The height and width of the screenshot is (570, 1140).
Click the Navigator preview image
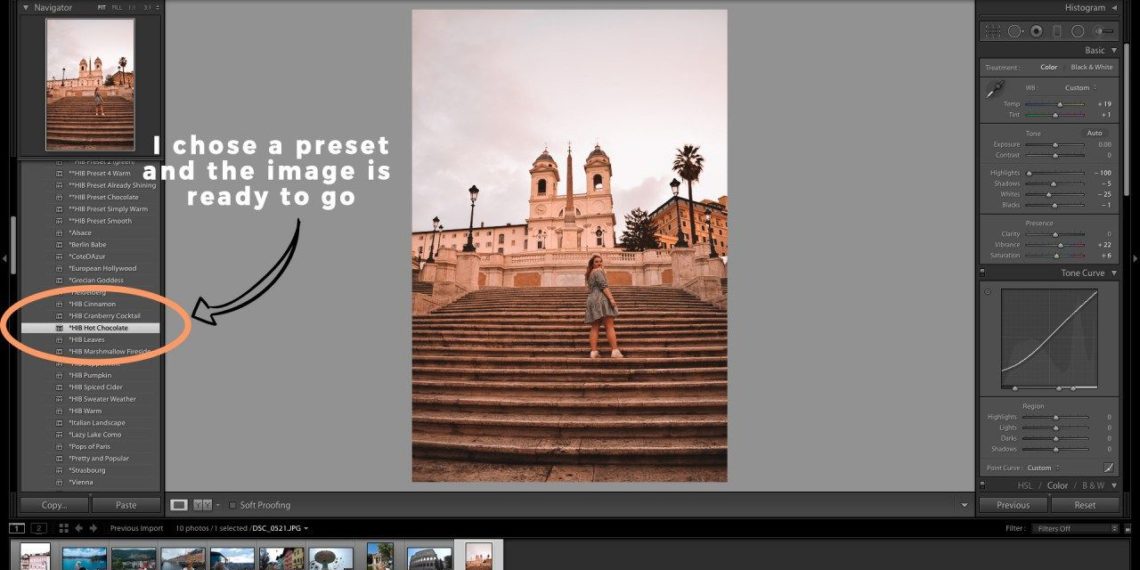(x=90, y=84)
